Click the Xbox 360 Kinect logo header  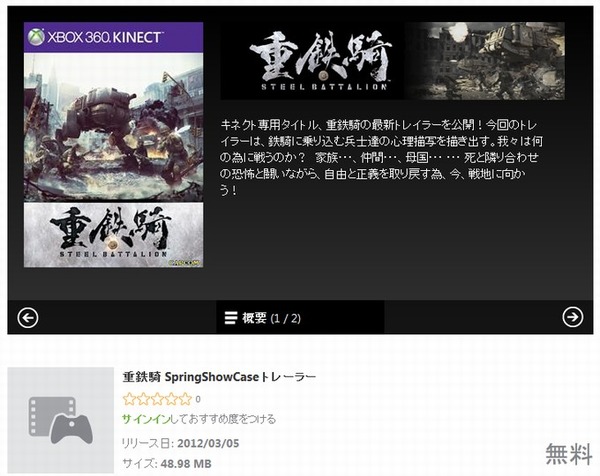point(113,37)
